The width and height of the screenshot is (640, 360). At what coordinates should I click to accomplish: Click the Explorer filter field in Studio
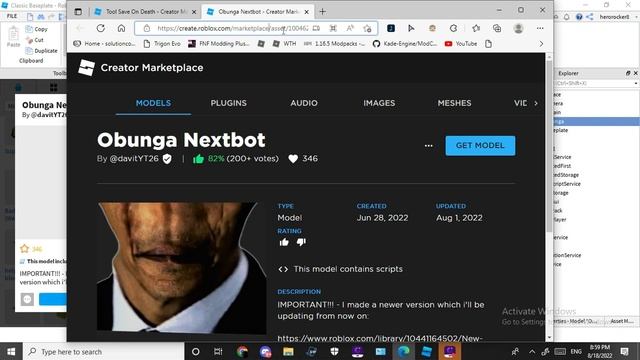[x=596, y=83]
